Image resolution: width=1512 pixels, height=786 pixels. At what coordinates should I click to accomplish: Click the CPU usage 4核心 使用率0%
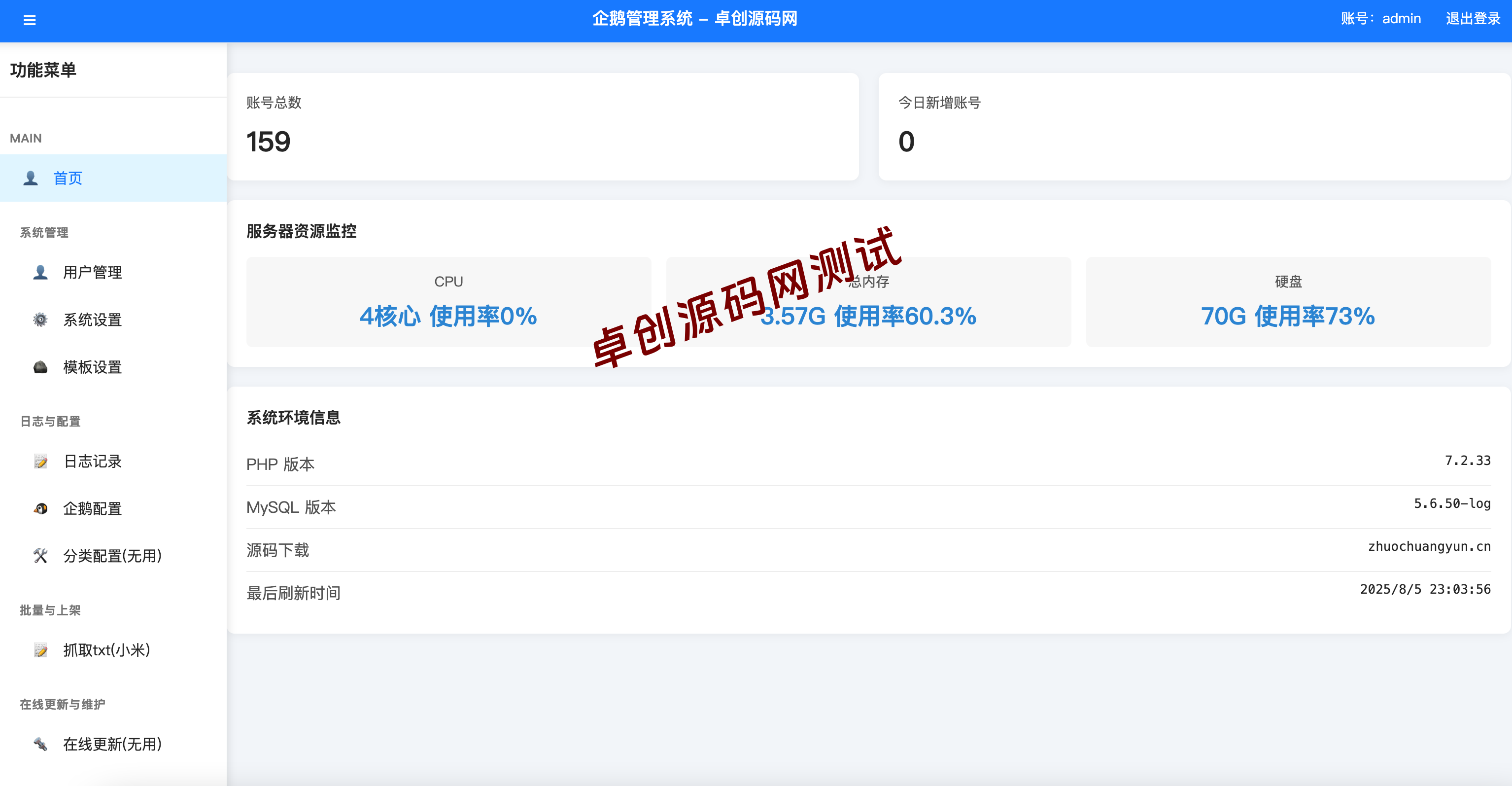click(448, 316)
